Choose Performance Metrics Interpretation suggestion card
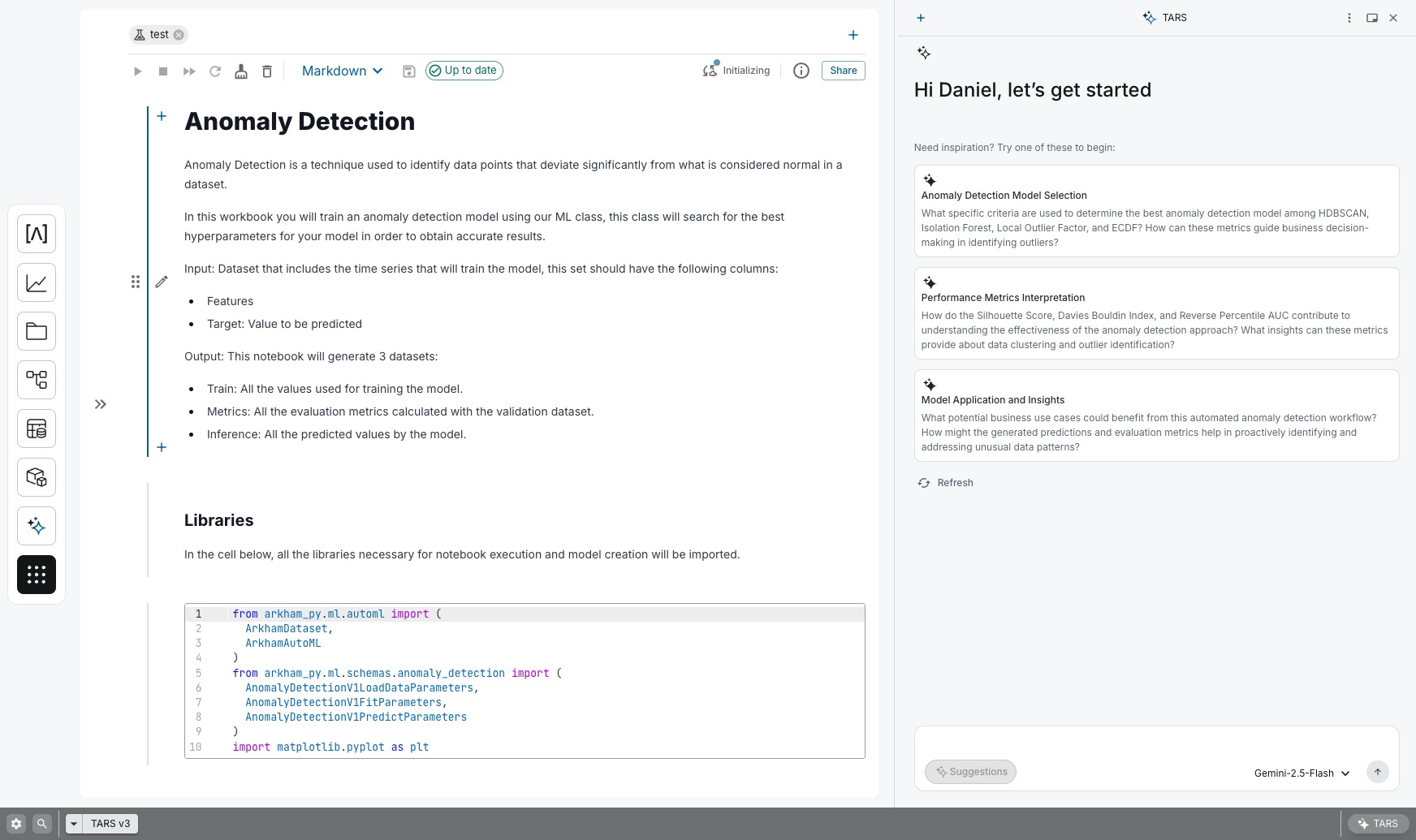 (1156, 313)
